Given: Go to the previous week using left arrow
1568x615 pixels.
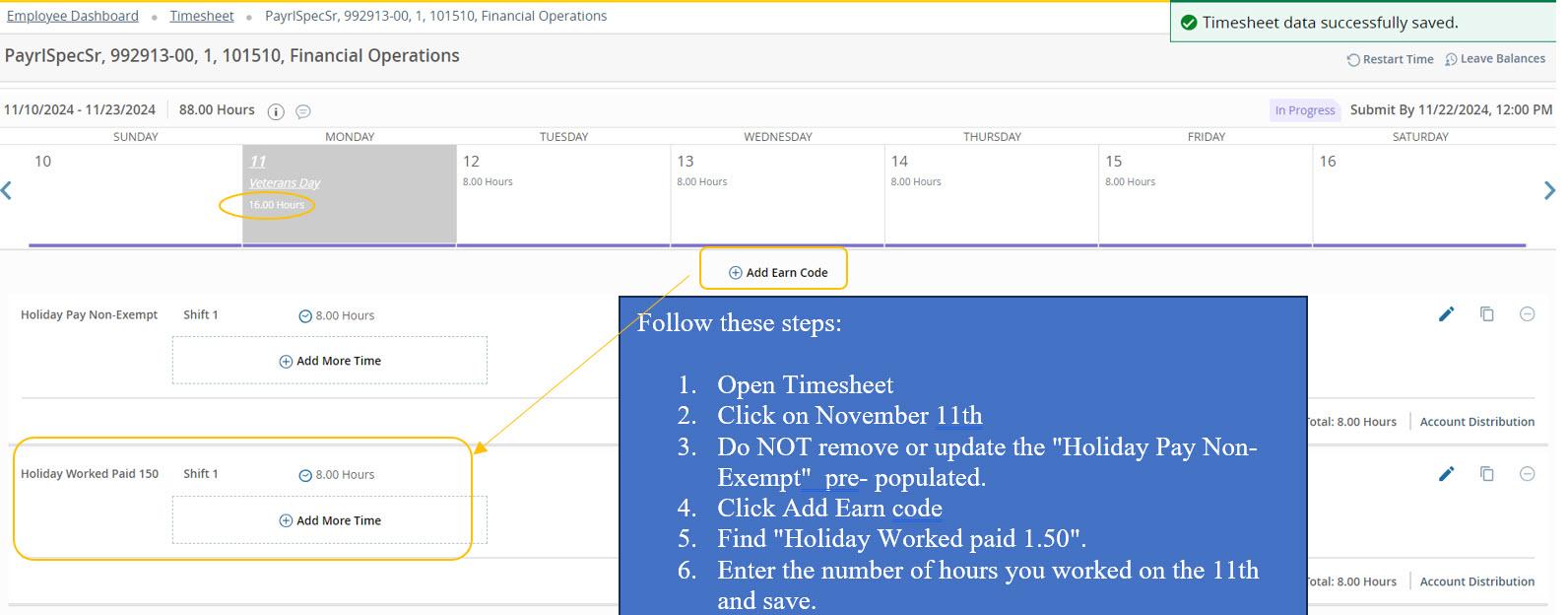Looking at the screenshot, I should point(7,191).
